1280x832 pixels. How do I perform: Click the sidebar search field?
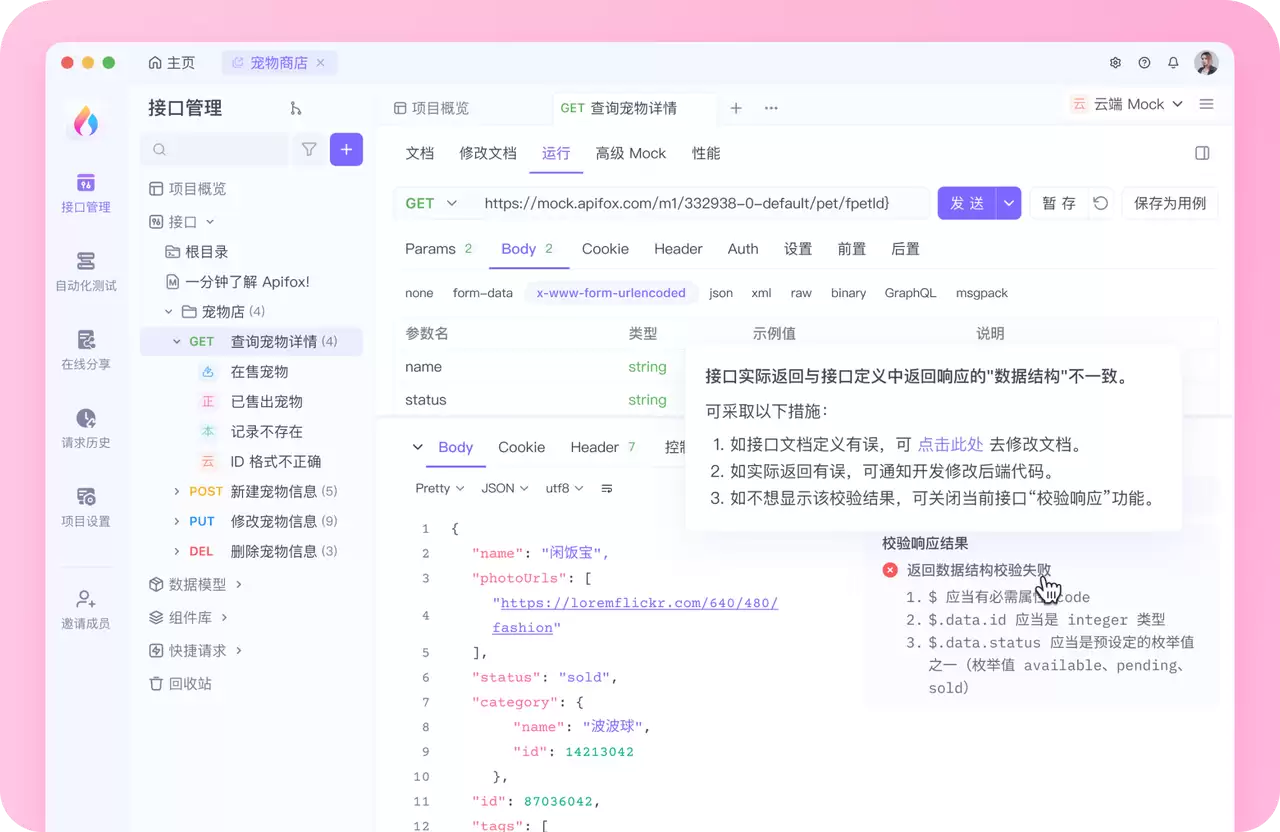pos(214,149)
